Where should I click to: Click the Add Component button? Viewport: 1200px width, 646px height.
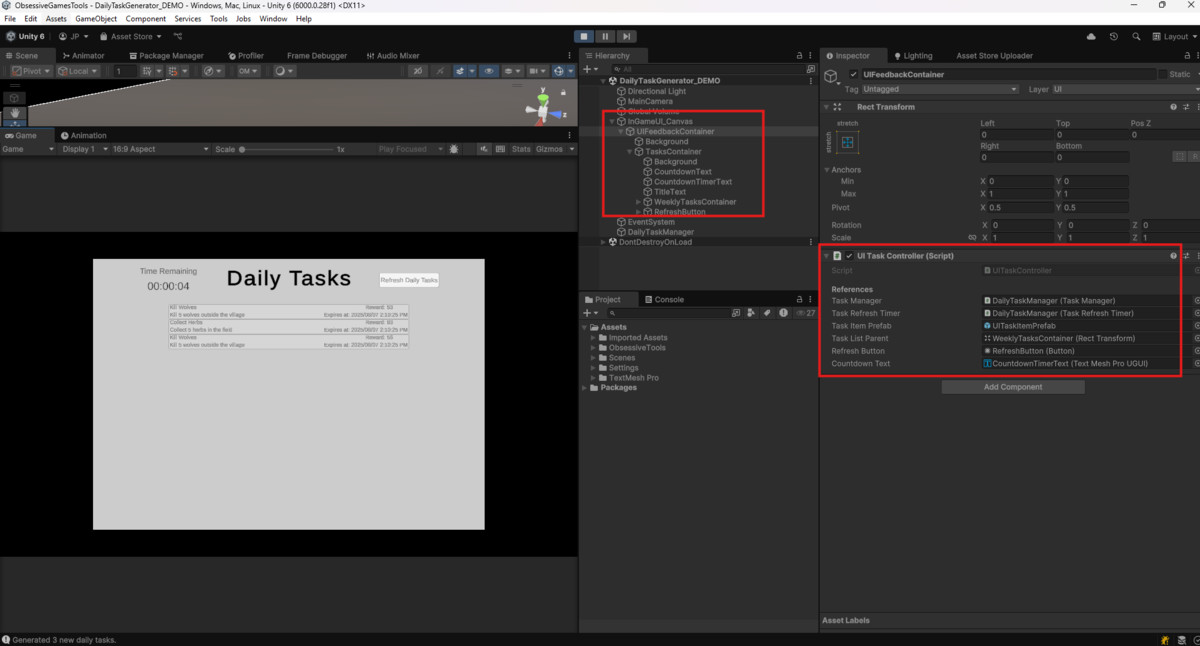tap(1013, 387)
